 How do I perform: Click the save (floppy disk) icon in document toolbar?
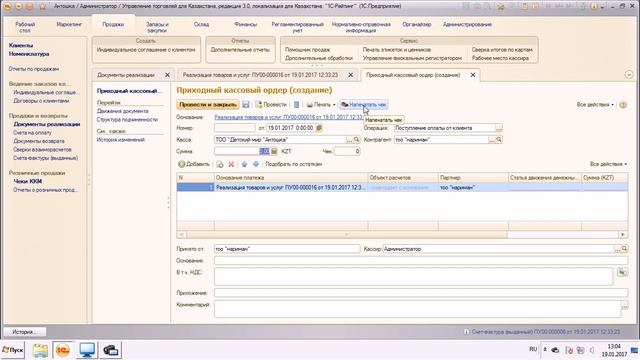(246, 104)
